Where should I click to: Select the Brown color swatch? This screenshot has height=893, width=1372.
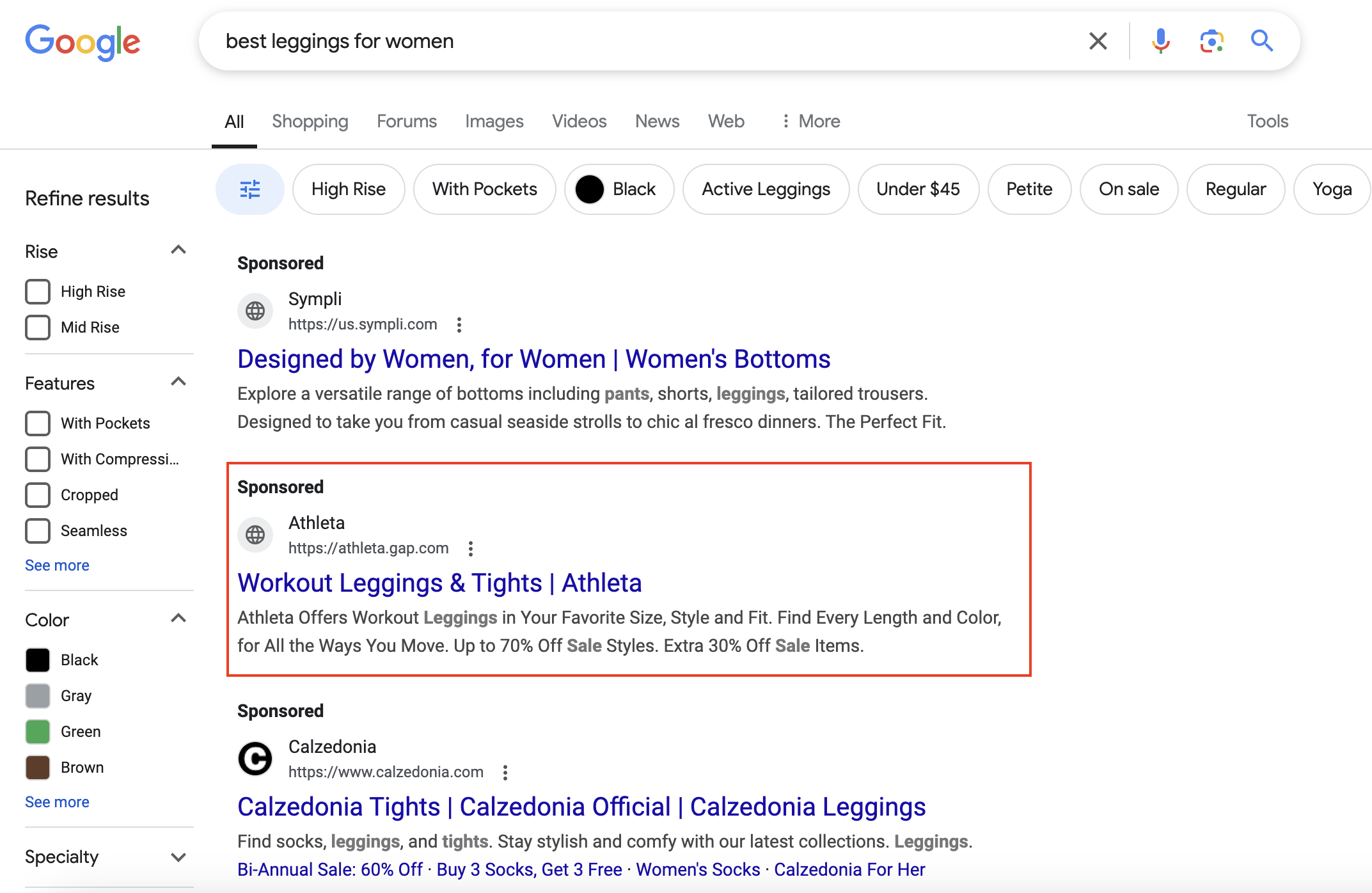[38, 767]
